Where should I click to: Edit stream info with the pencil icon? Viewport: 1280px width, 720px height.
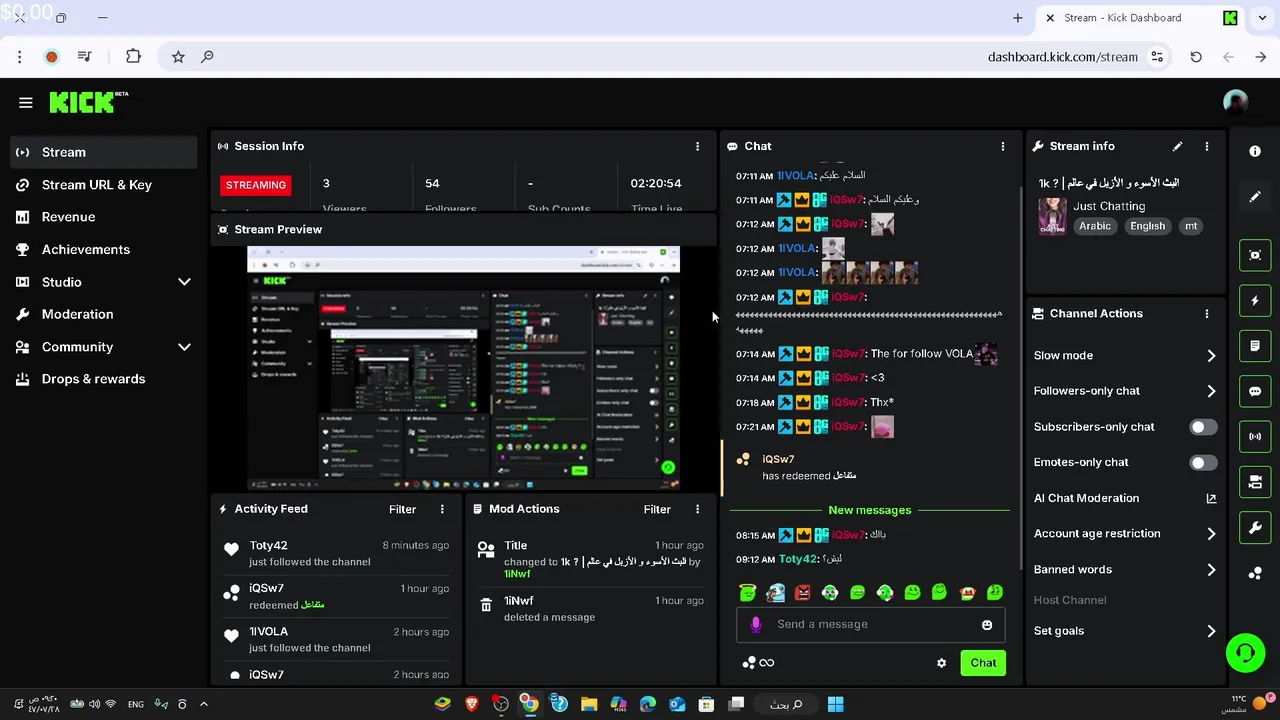coord(1177,146)
